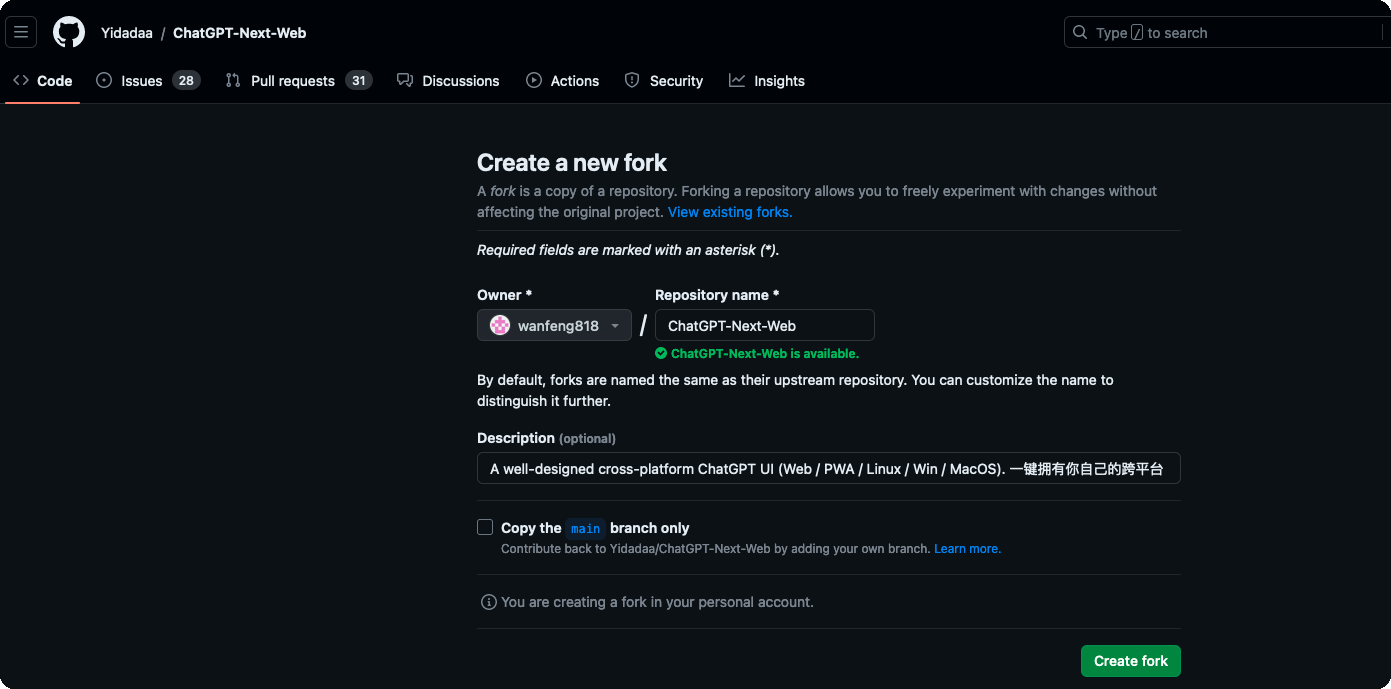
Task: Click the Description text field
Action: [x=829, y=468]
